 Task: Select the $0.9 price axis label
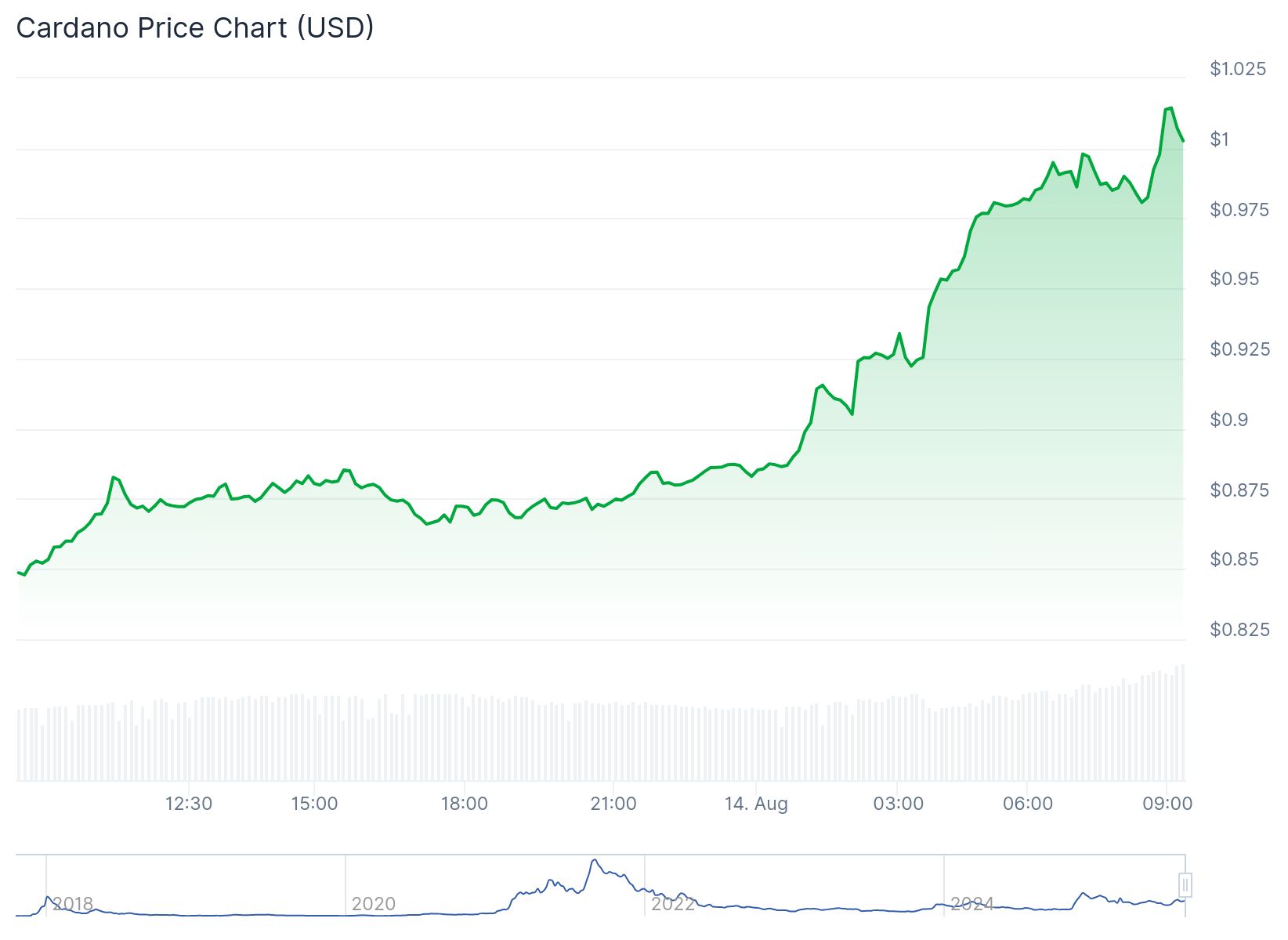click(1229, 420)
